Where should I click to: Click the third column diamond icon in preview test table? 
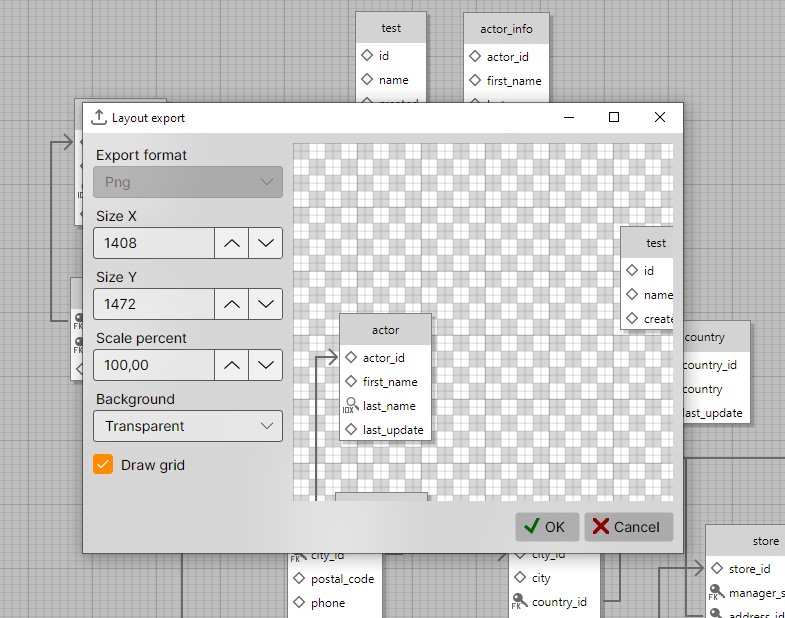(632, 318)
